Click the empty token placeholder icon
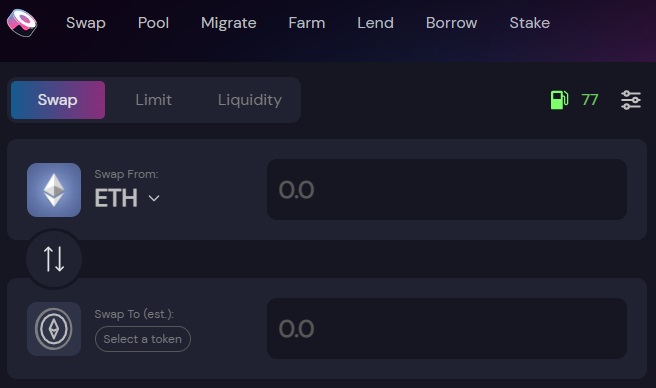 54,329
